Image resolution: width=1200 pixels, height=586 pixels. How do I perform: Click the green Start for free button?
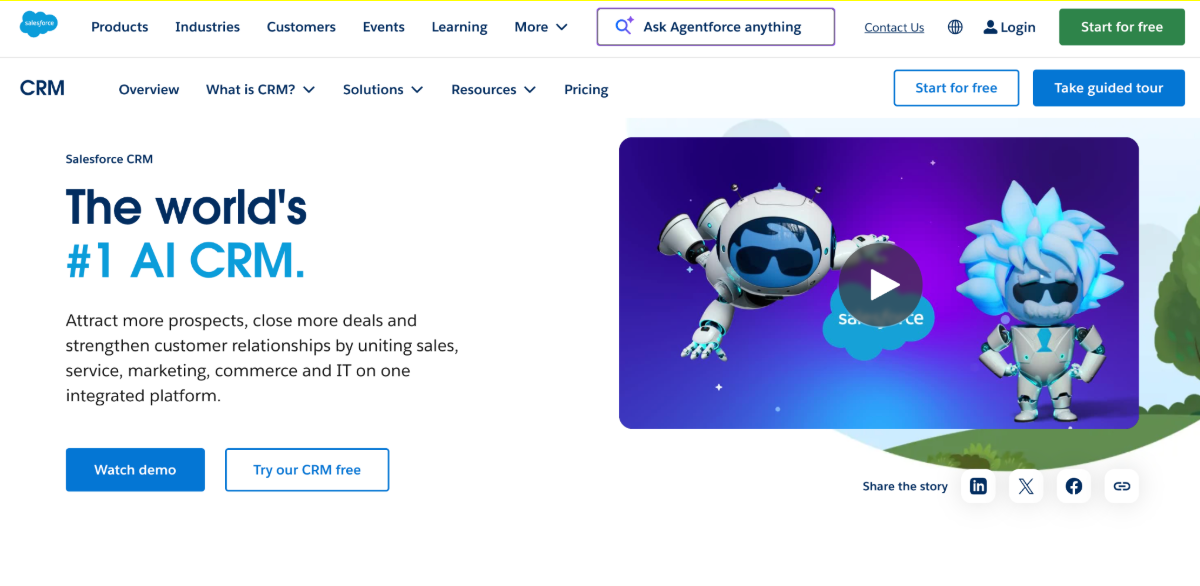pos(1122,27)
